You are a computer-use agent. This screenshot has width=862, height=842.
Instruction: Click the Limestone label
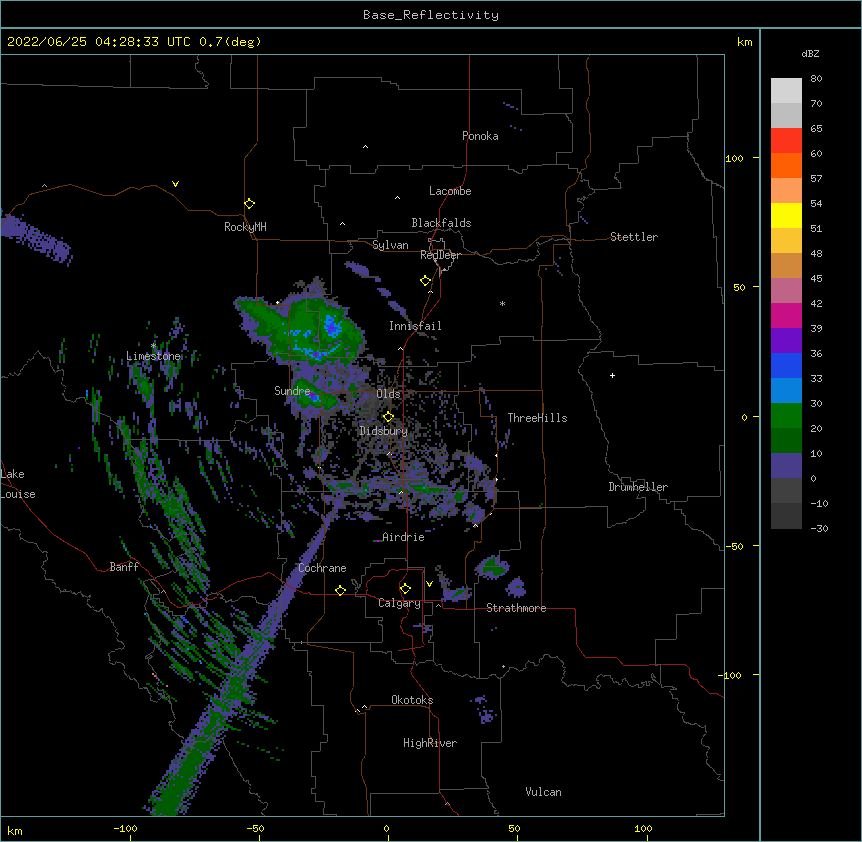tap(153, 356)
